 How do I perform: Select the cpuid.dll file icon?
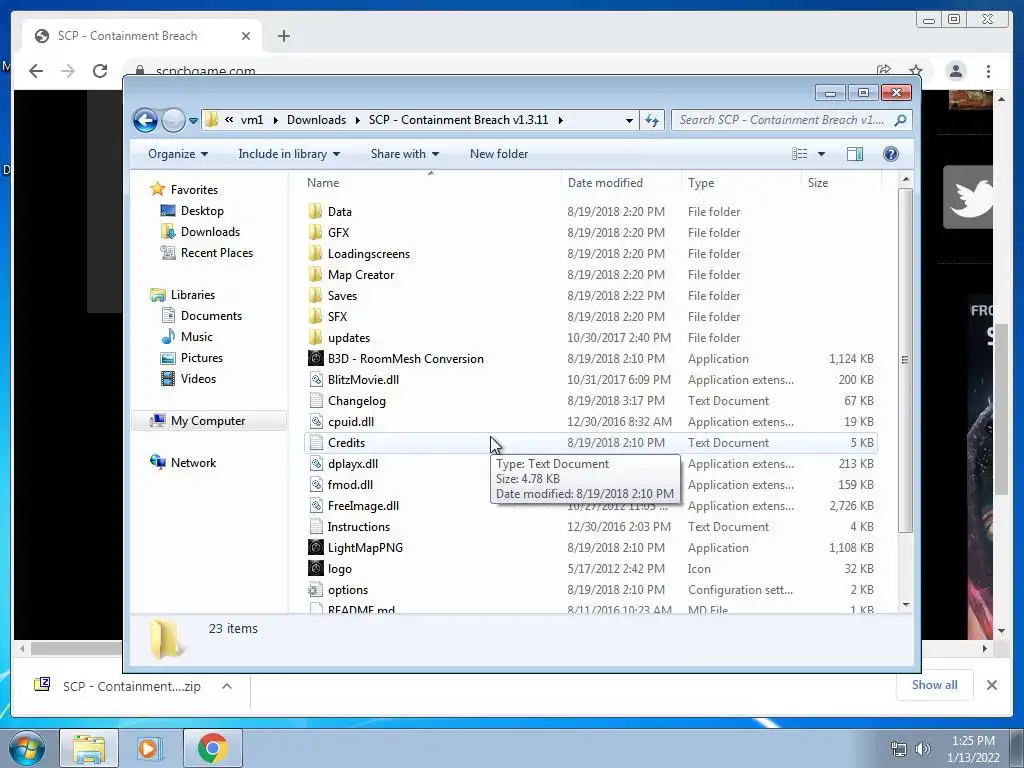coord(315,422)
